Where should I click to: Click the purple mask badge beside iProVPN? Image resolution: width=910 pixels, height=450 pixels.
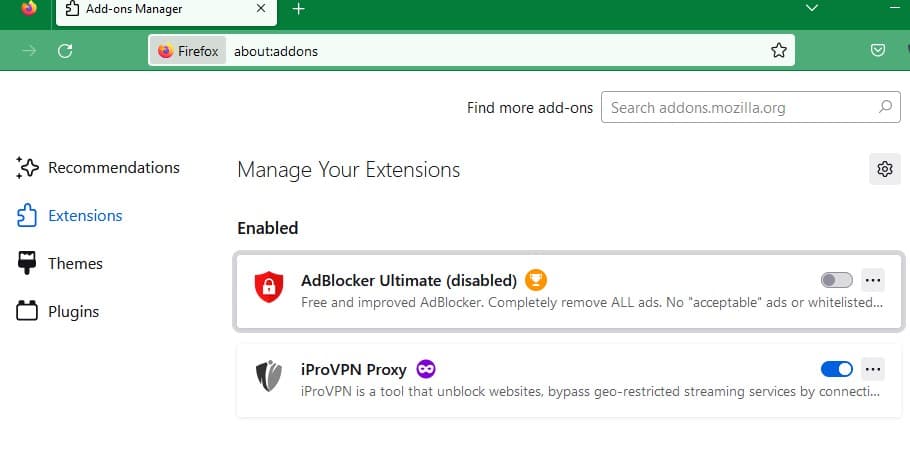click(x=426, y=369)
